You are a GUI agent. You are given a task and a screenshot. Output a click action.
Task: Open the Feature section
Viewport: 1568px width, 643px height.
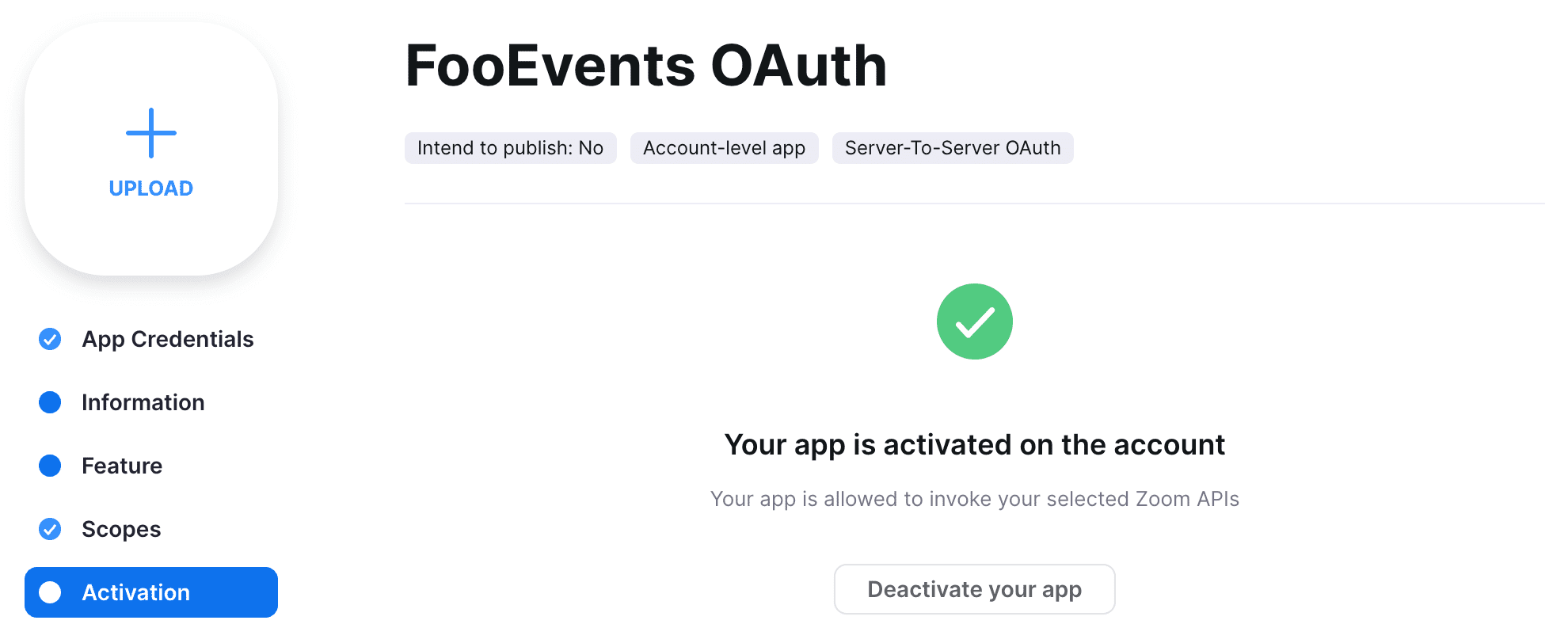(120, 466)
